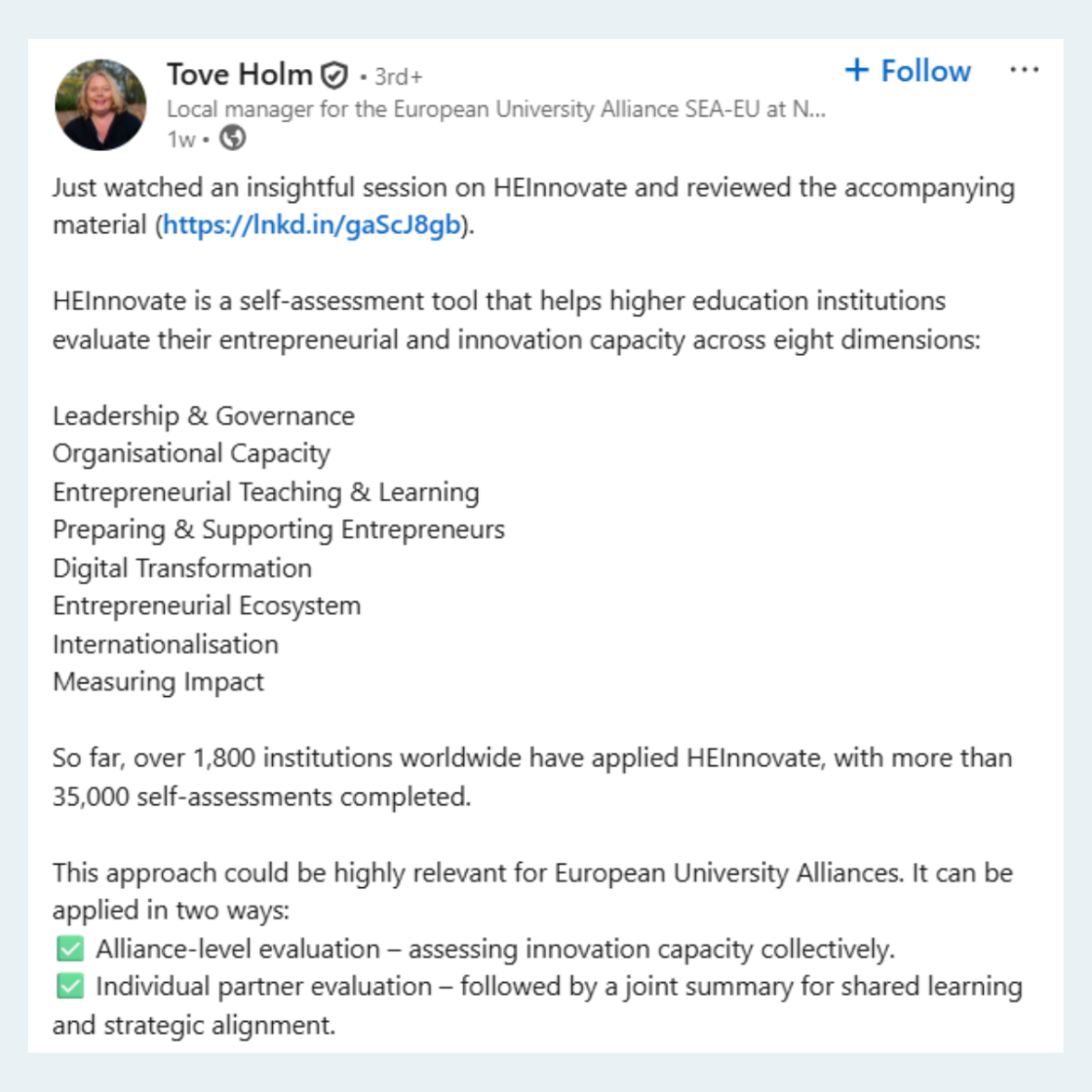
Task: Click the Organisational Capacity line
Action: [191, 454]
